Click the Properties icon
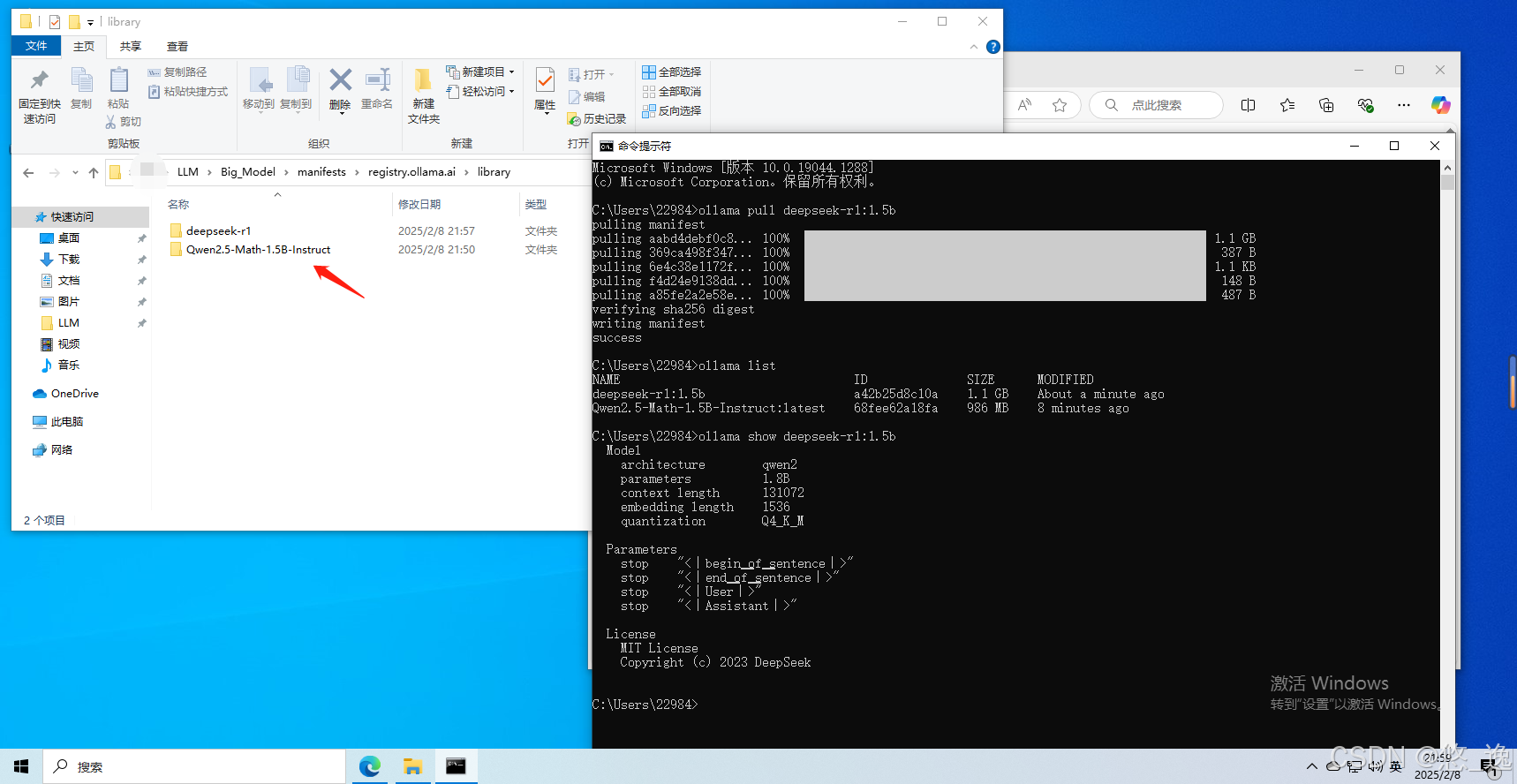This screenshot has width=1517, height=784. click(x=545, y=81)
